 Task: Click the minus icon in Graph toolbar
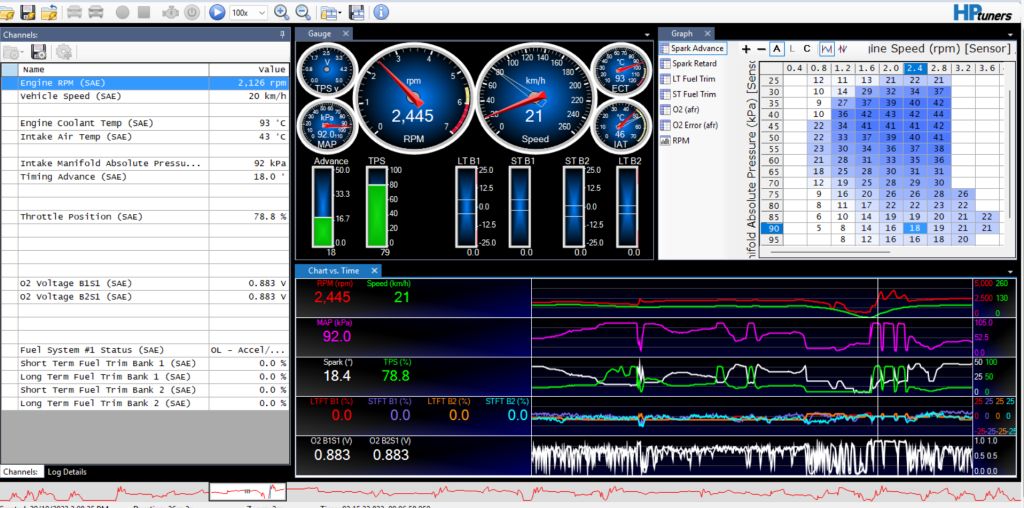click(x=761, y=48)
